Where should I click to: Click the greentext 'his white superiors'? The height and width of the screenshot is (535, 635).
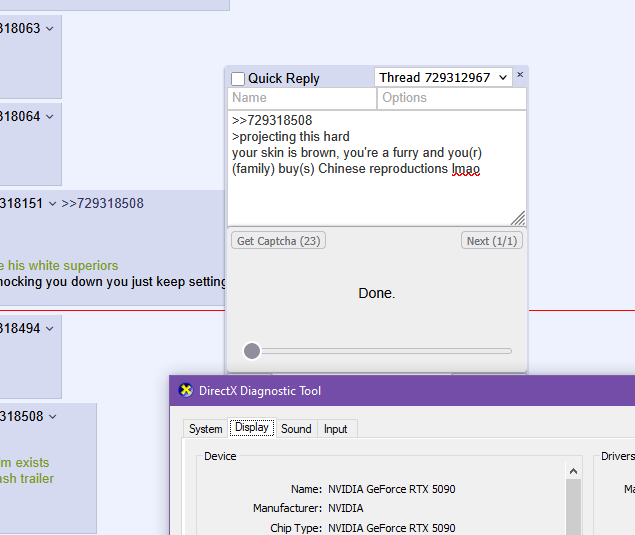(63, 266)
